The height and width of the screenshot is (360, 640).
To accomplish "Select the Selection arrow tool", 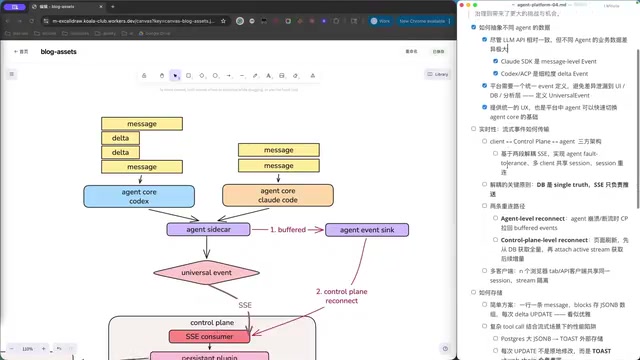I will (x=175, y=76).
